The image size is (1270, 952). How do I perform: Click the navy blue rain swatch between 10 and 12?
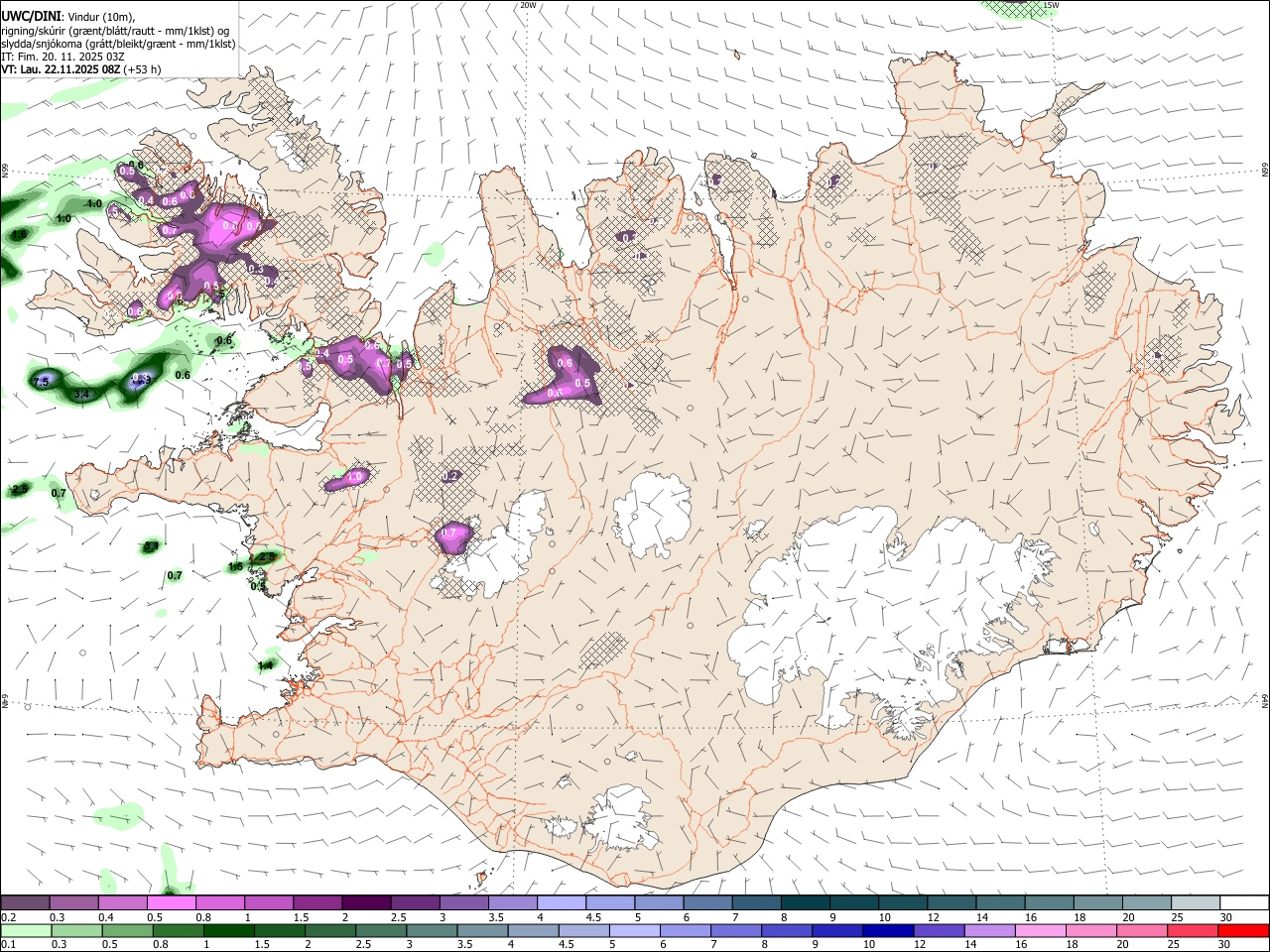(887, 931)
